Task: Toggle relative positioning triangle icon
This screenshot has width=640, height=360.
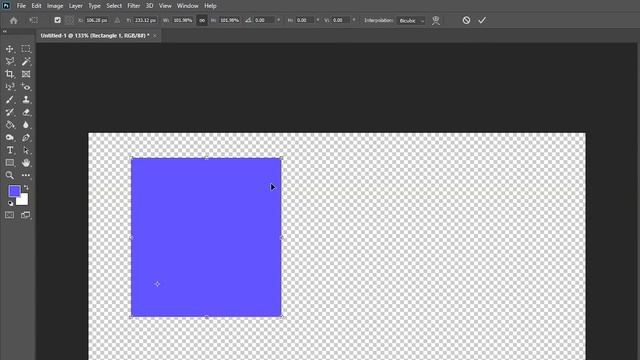Action: tap(117, 20)
